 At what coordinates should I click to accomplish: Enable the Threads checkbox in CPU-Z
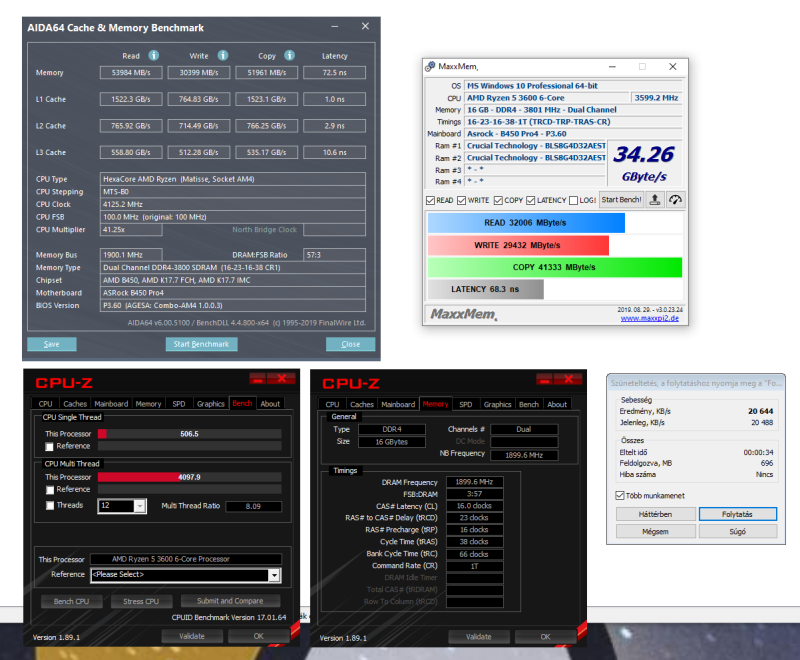pyautogui.click(x=49, y=505)
